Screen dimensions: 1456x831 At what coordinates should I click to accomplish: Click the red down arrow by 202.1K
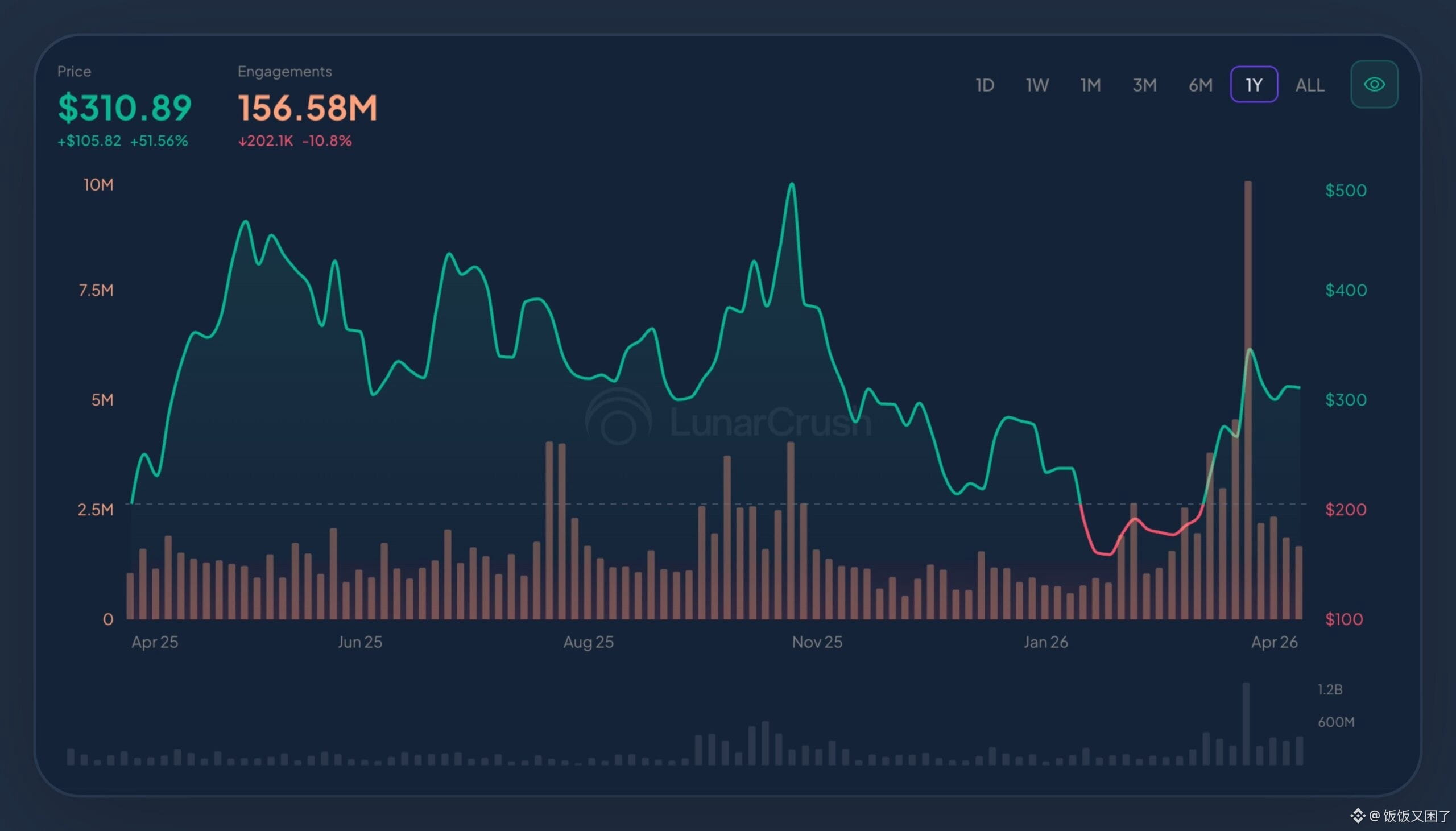click(x=242, y=141)
